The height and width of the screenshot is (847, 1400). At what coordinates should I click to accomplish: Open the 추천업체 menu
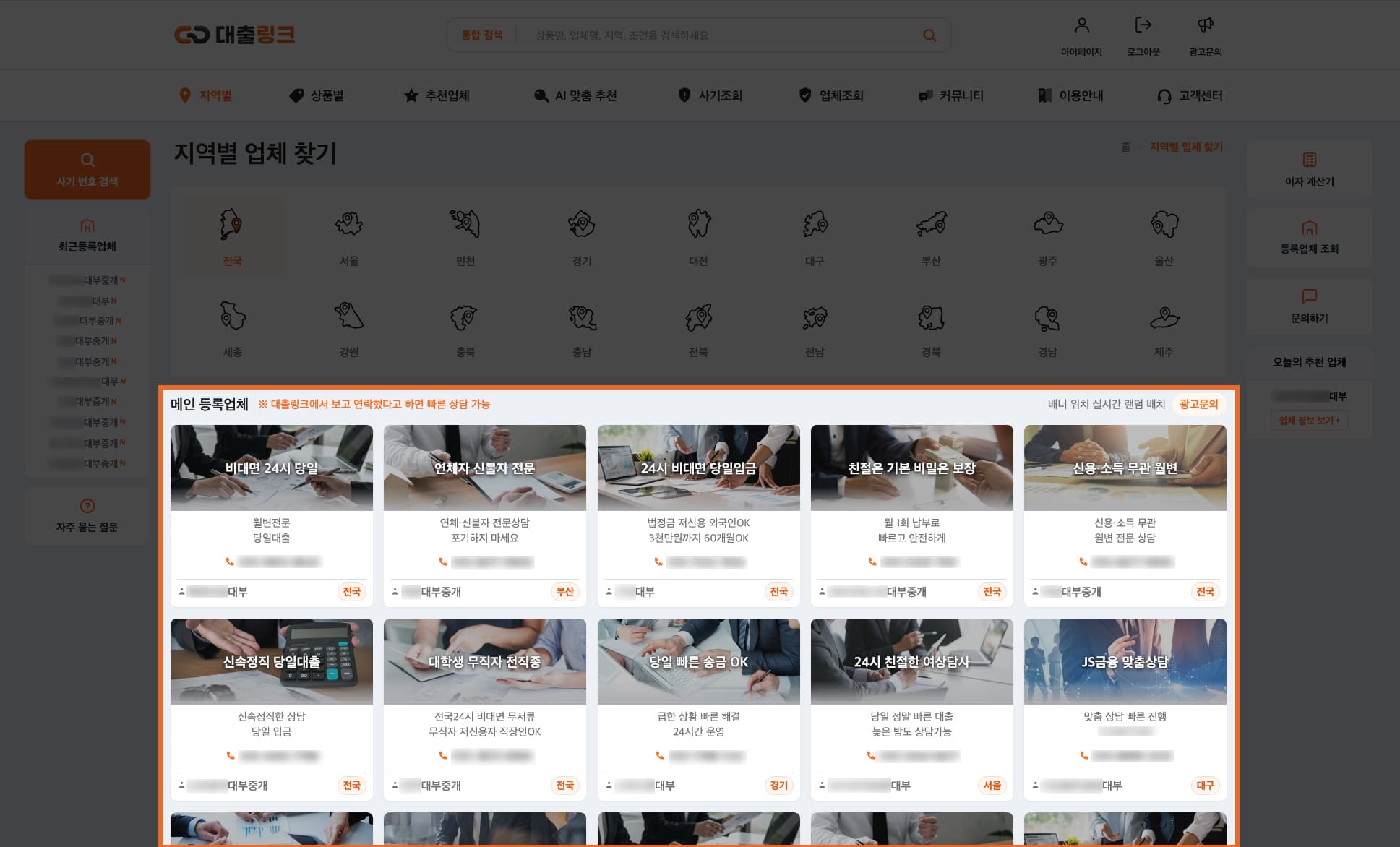point(437,95)
